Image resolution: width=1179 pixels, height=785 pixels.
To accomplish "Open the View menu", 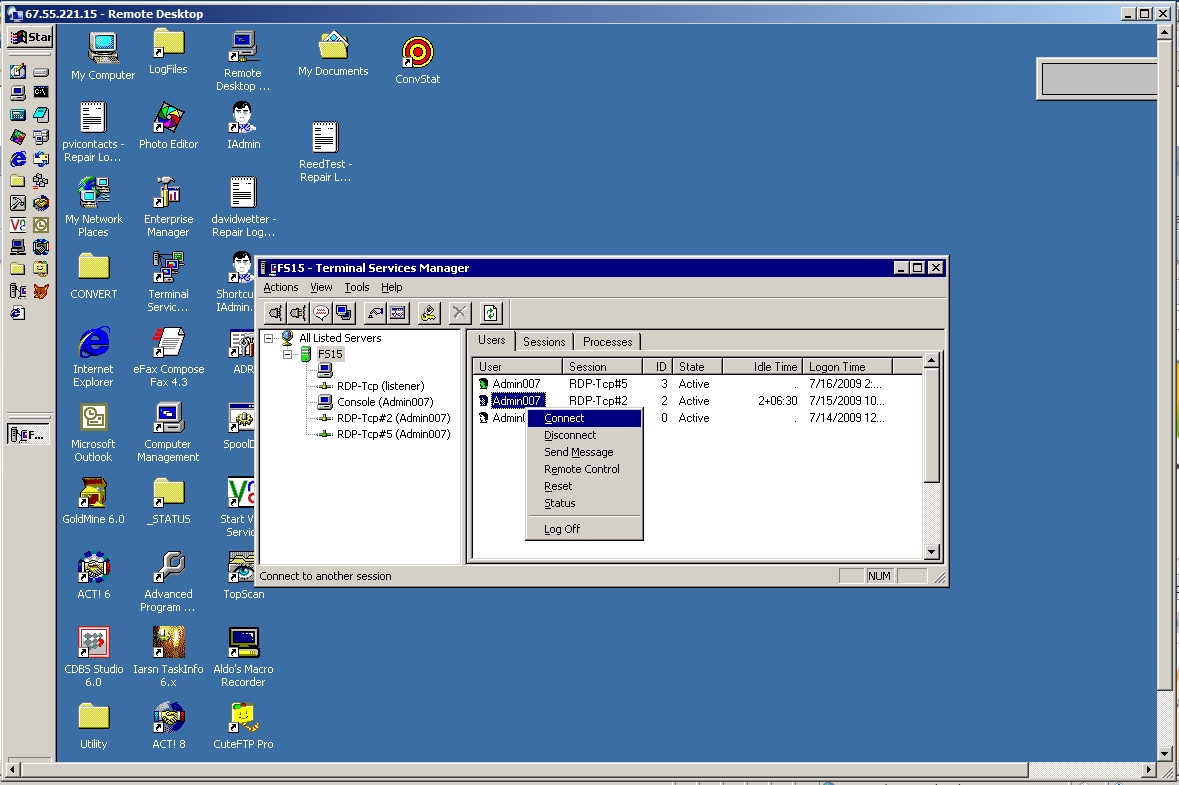I will click(321, 287).
